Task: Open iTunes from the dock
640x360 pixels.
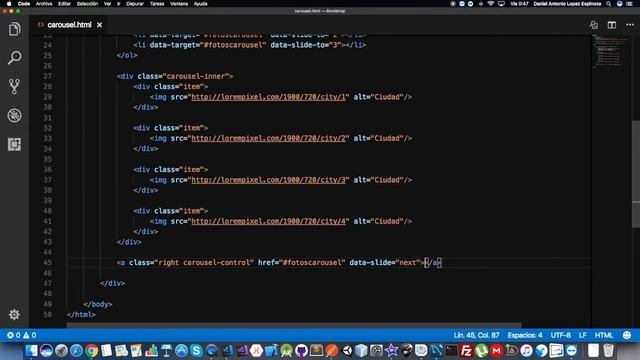Action: (526, 351)
